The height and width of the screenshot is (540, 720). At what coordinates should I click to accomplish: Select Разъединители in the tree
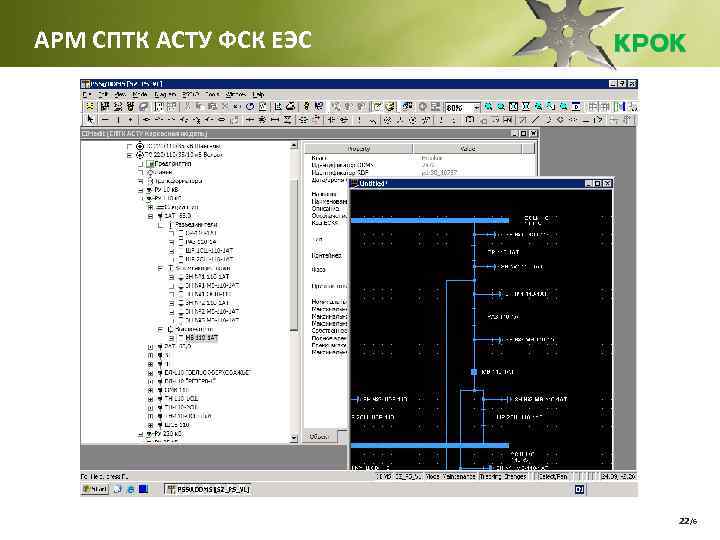pos(197,225)
